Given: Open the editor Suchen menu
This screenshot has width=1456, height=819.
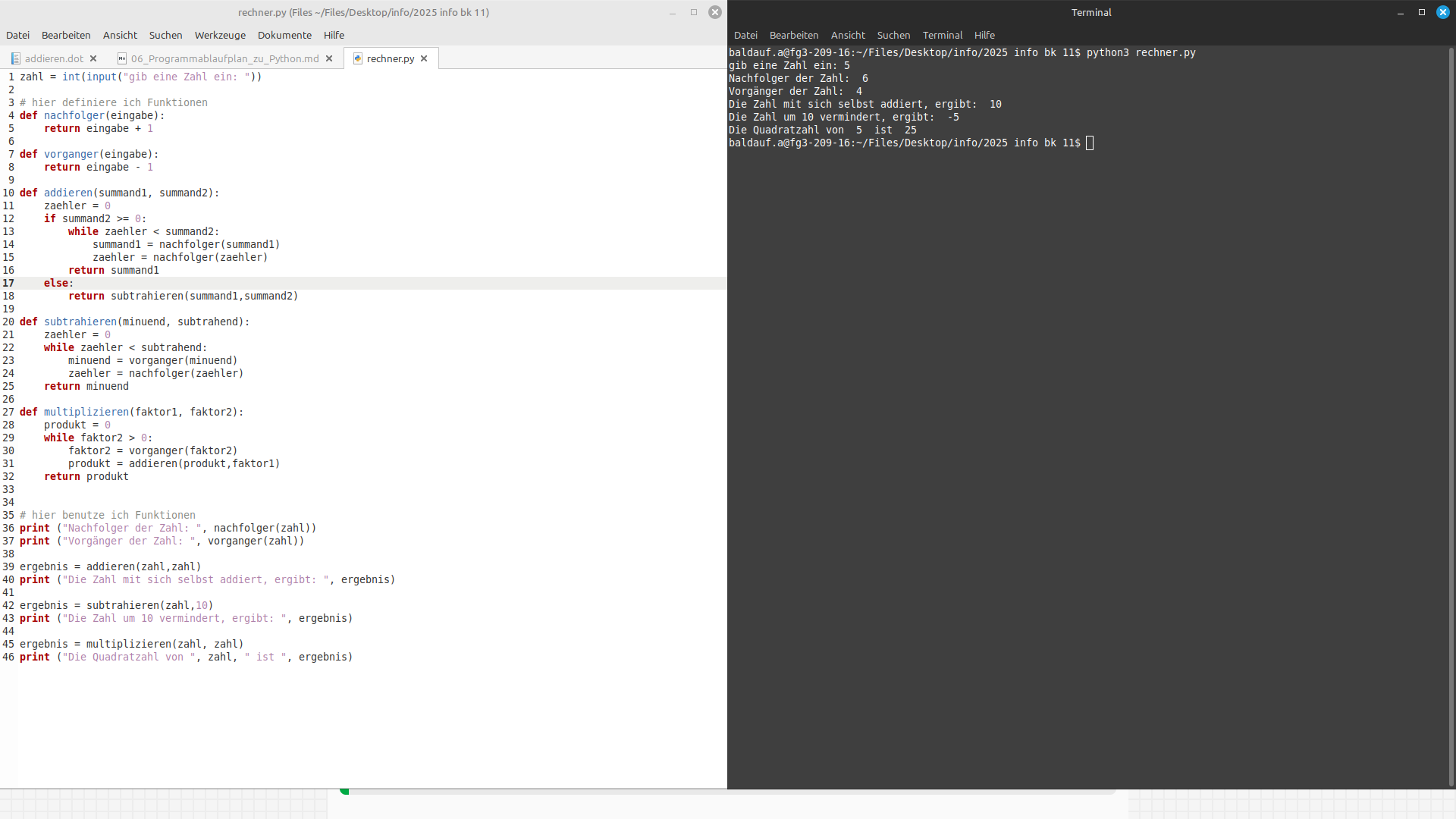Looking at the screenshot, I should (x=165, y=35).
